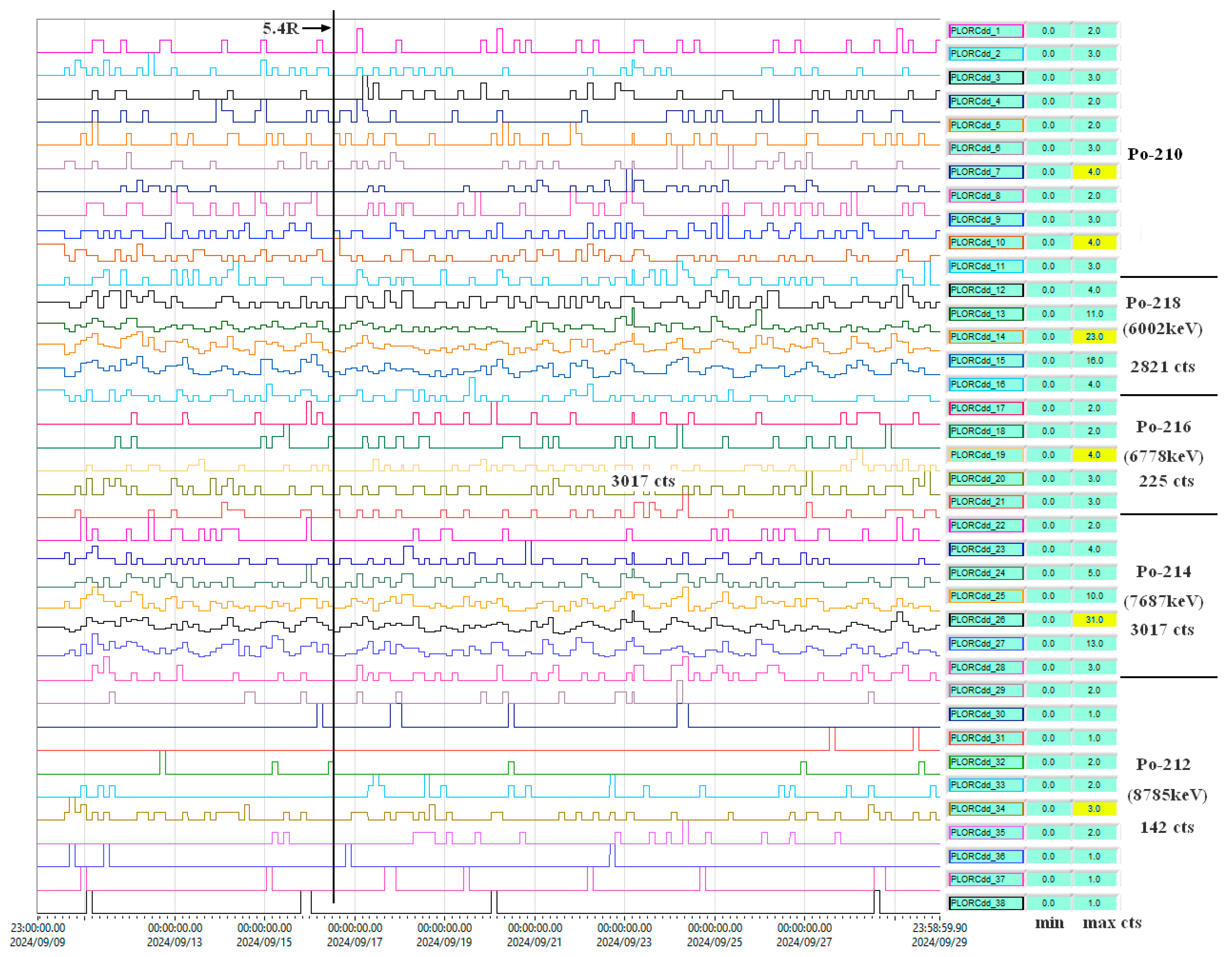This screenshot has height=957, width=1232.
Task: Select the PLORCdd_7 channel legend entry
Action: coord(985,172)
